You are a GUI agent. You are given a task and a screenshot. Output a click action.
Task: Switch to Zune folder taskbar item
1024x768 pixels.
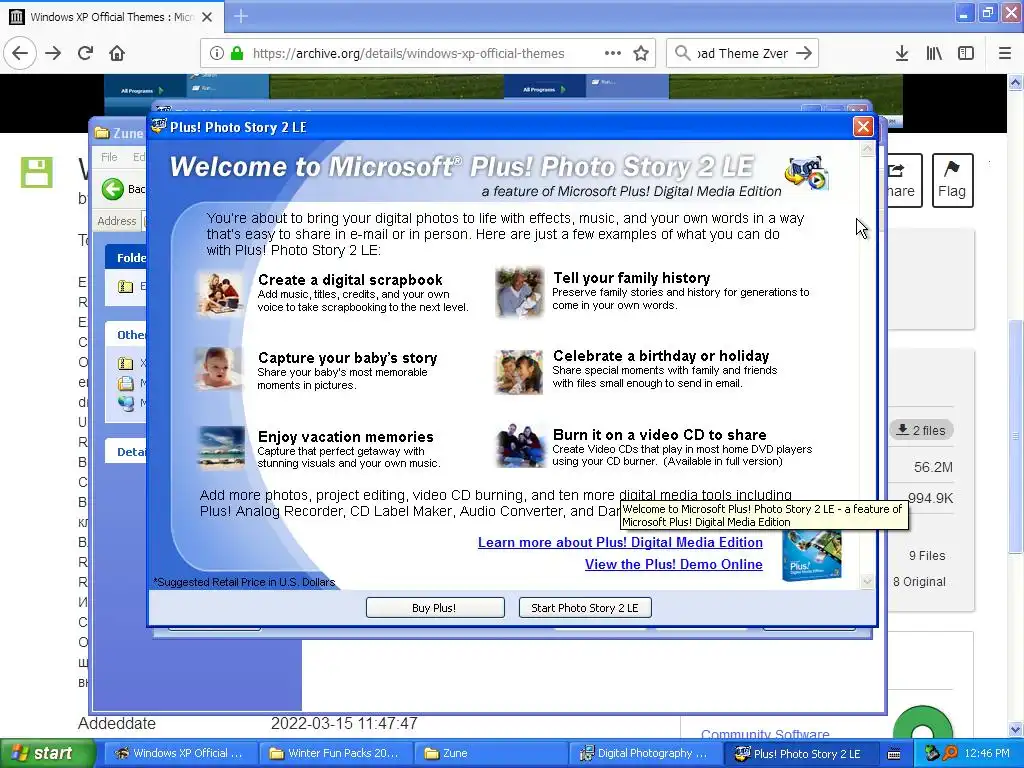point(490,753)
